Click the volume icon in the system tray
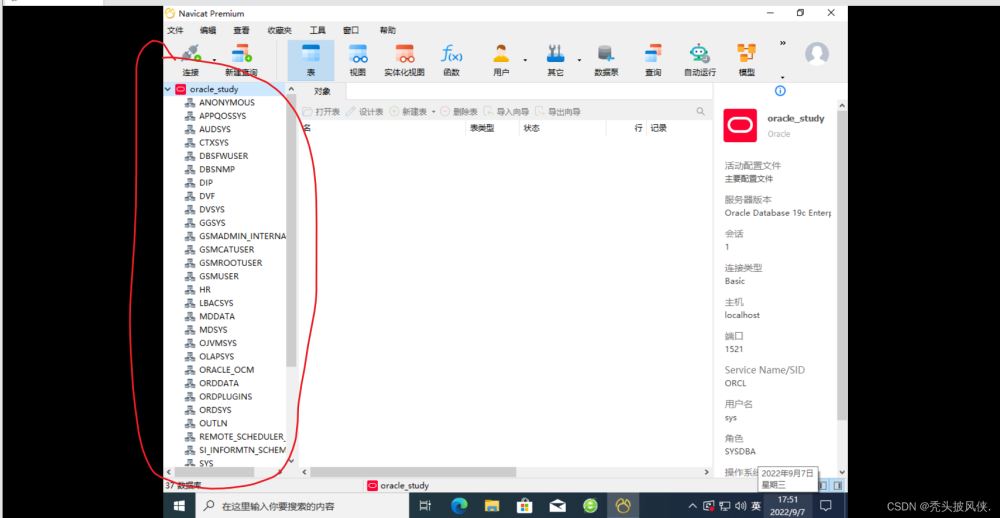Image resolution: width=1000 pixels, height=518 pixels. (x=740, y=506)
